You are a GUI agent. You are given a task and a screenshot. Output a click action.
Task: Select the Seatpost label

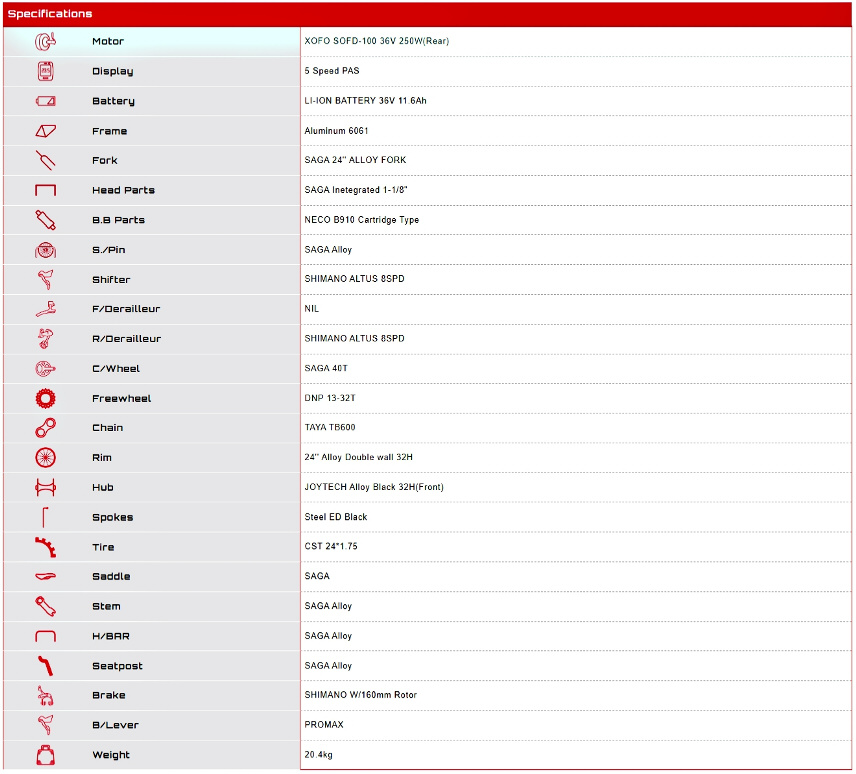point(117,666)
